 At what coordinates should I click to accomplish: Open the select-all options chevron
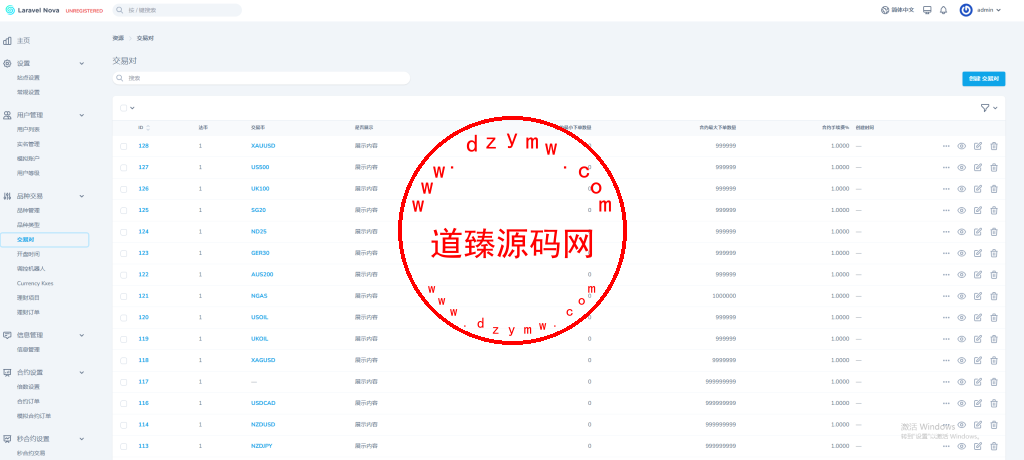tap(132, 108)
